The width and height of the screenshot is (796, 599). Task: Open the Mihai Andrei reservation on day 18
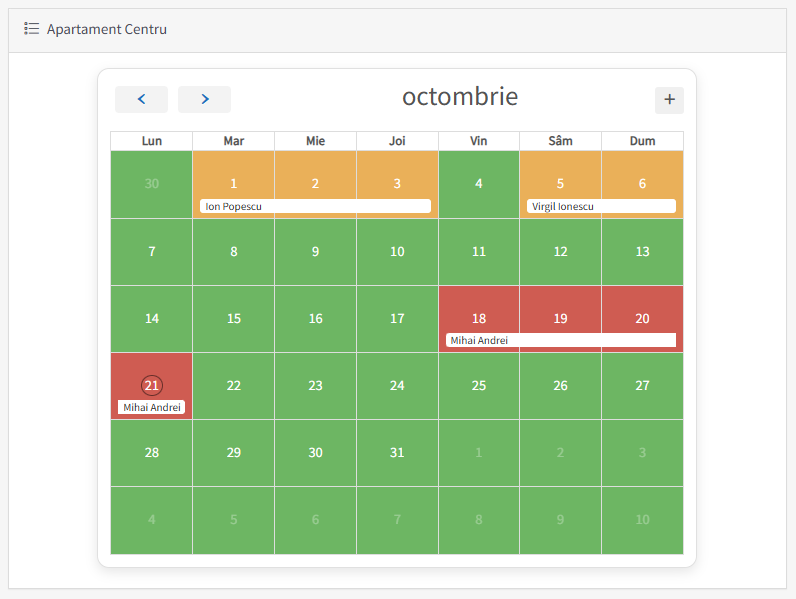561,340
